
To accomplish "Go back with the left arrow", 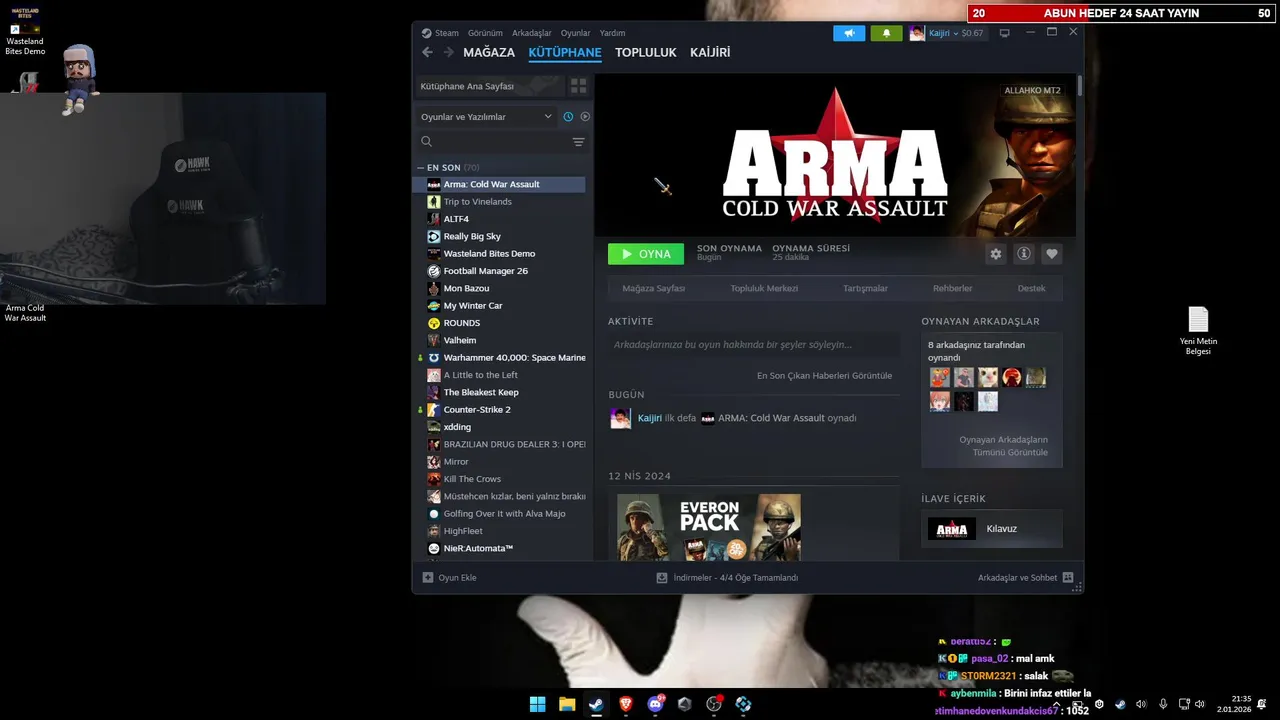I will point(427,52).
